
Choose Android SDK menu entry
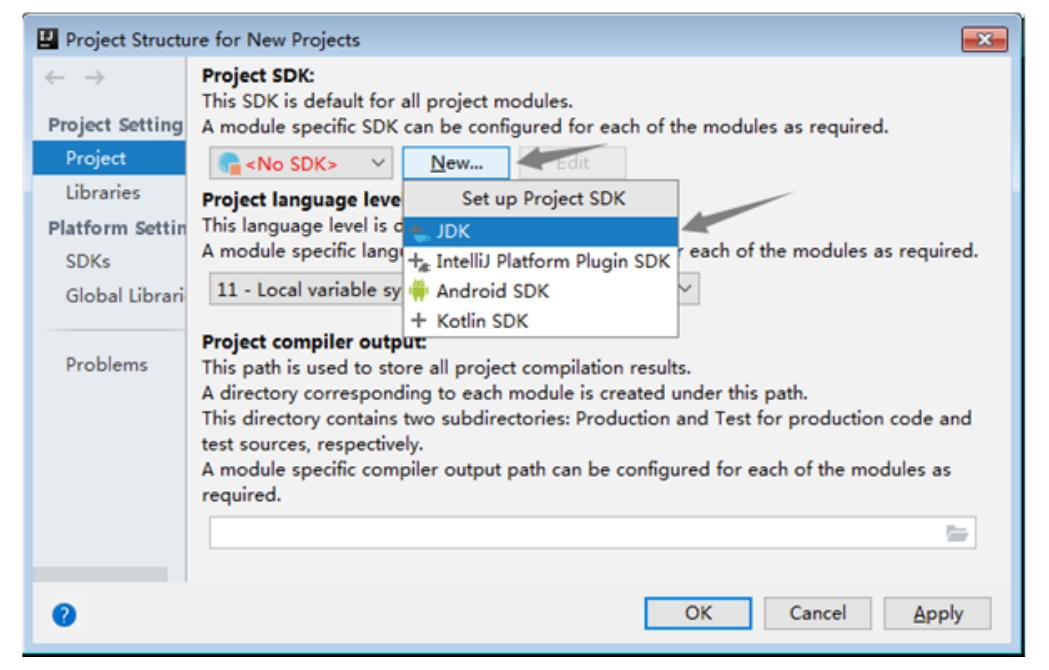492,291
